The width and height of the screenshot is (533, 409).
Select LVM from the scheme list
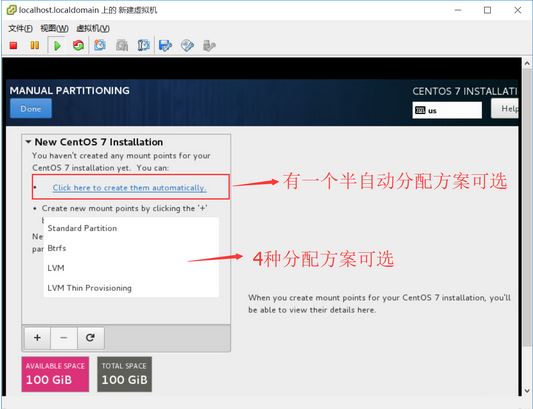pyautogui.click(x=131, y=268)
